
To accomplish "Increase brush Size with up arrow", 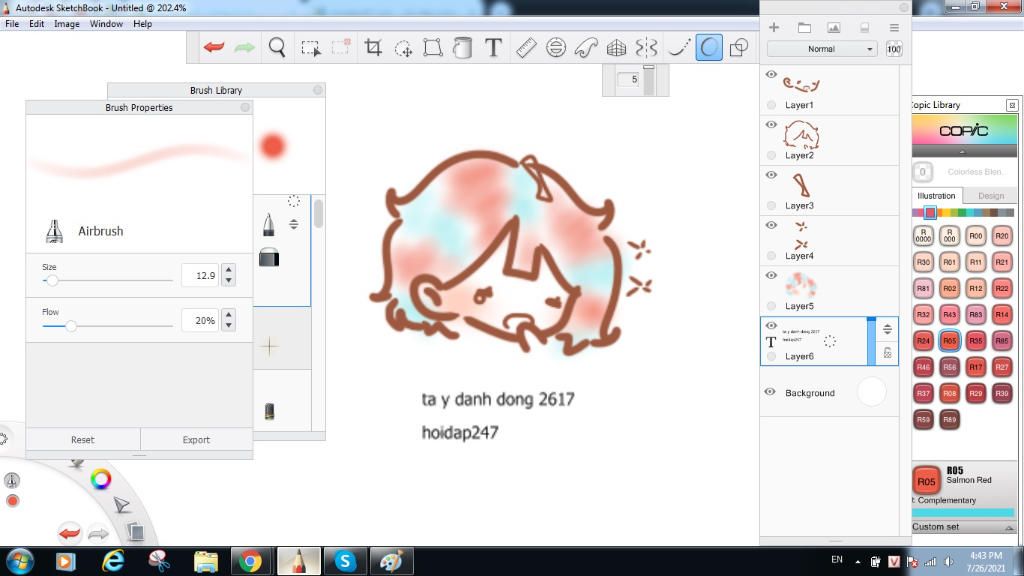I will (x=229, y=270).
